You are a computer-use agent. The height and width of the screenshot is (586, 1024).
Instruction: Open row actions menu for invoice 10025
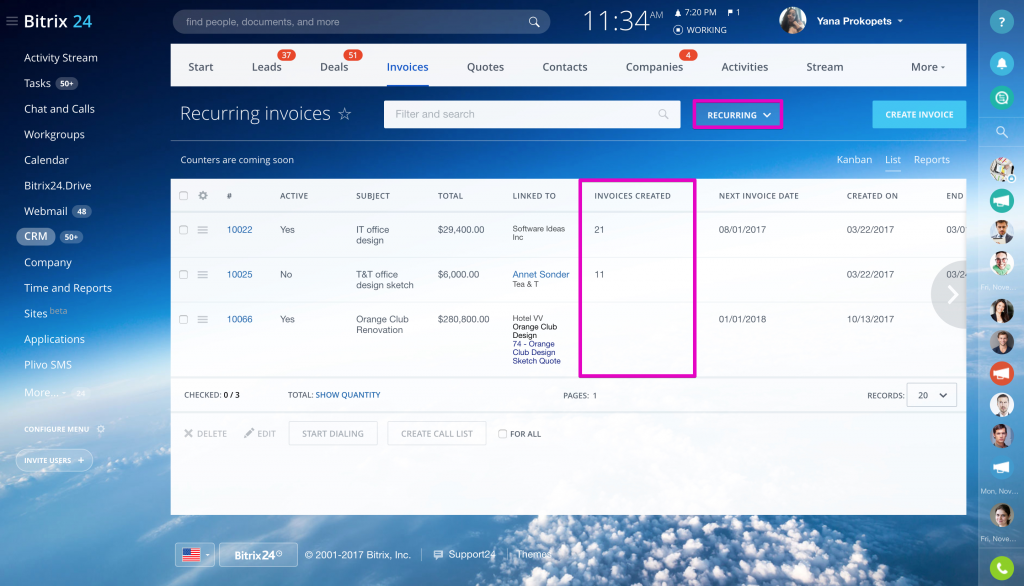(x=203, y=275)
